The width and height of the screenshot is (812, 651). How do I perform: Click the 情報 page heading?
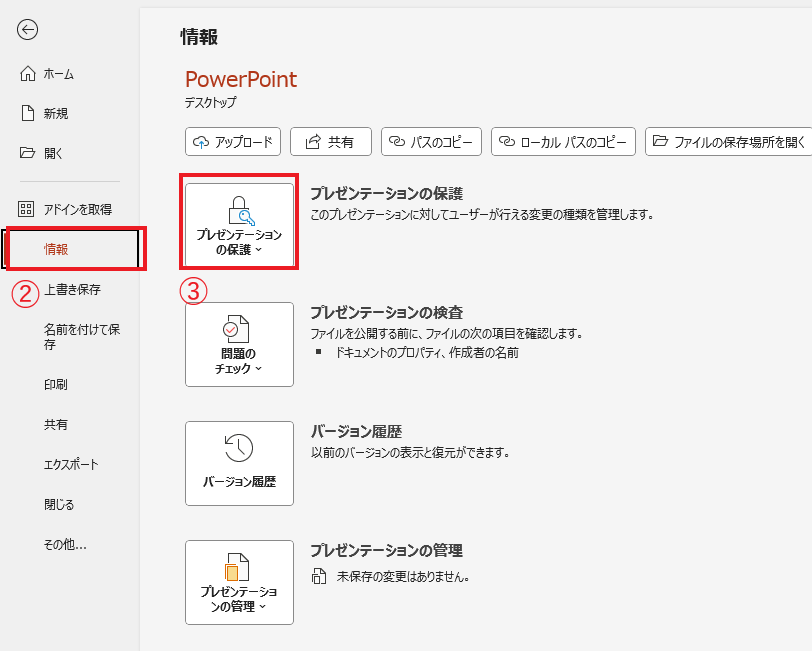coord(199,37)
